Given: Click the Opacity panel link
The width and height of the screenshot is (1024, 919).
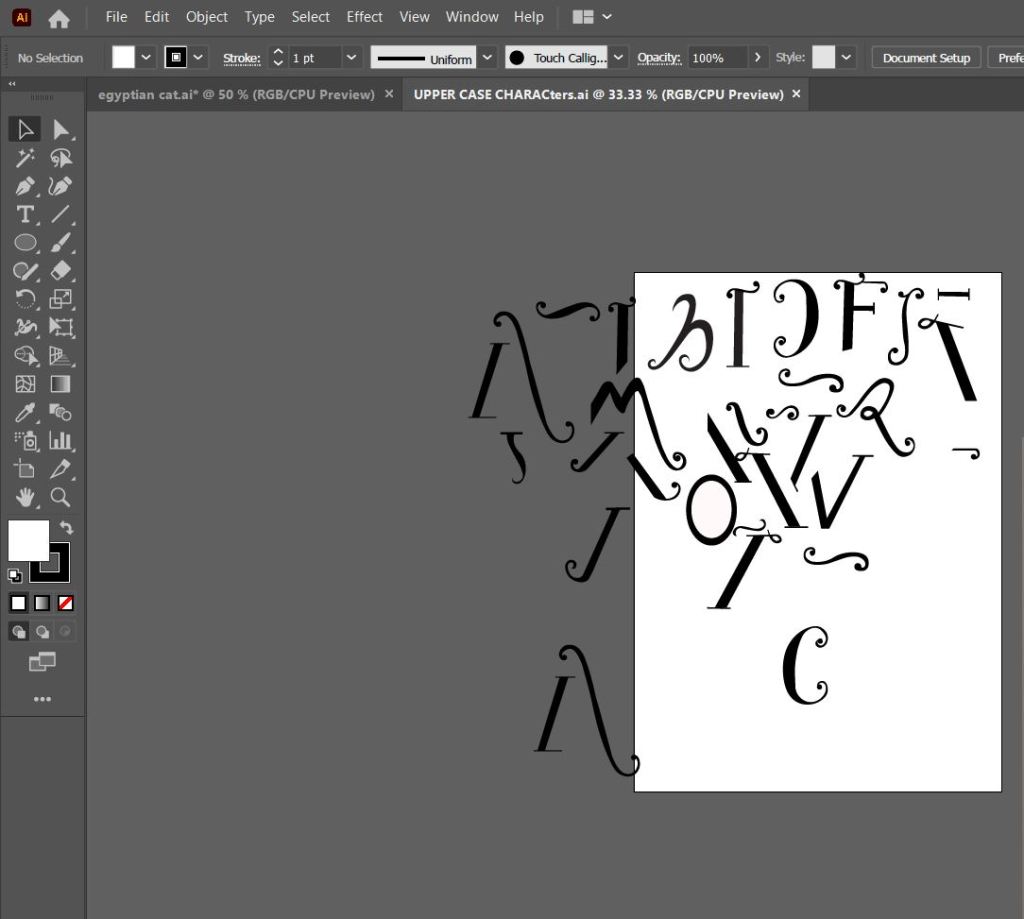Looking at the screenshot, I should tap(658, 58).
